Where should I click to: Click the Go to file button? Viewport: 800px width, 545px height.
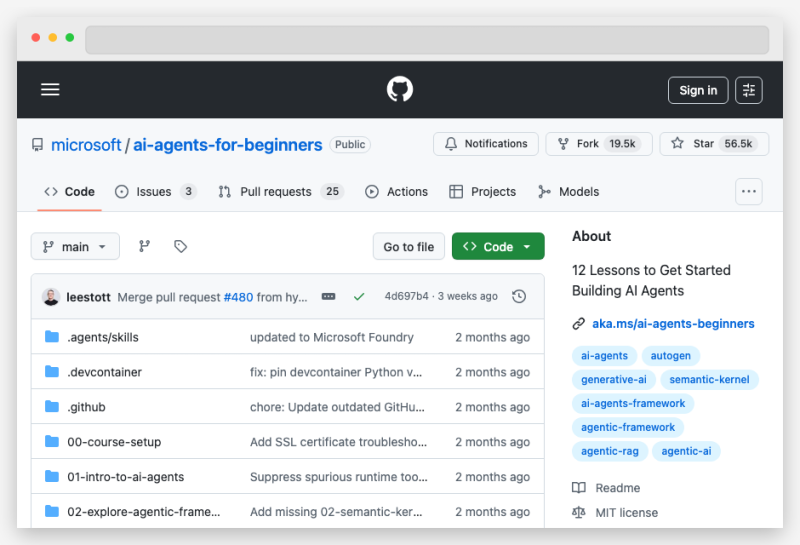pyautogui.click(x=408, y=247)
